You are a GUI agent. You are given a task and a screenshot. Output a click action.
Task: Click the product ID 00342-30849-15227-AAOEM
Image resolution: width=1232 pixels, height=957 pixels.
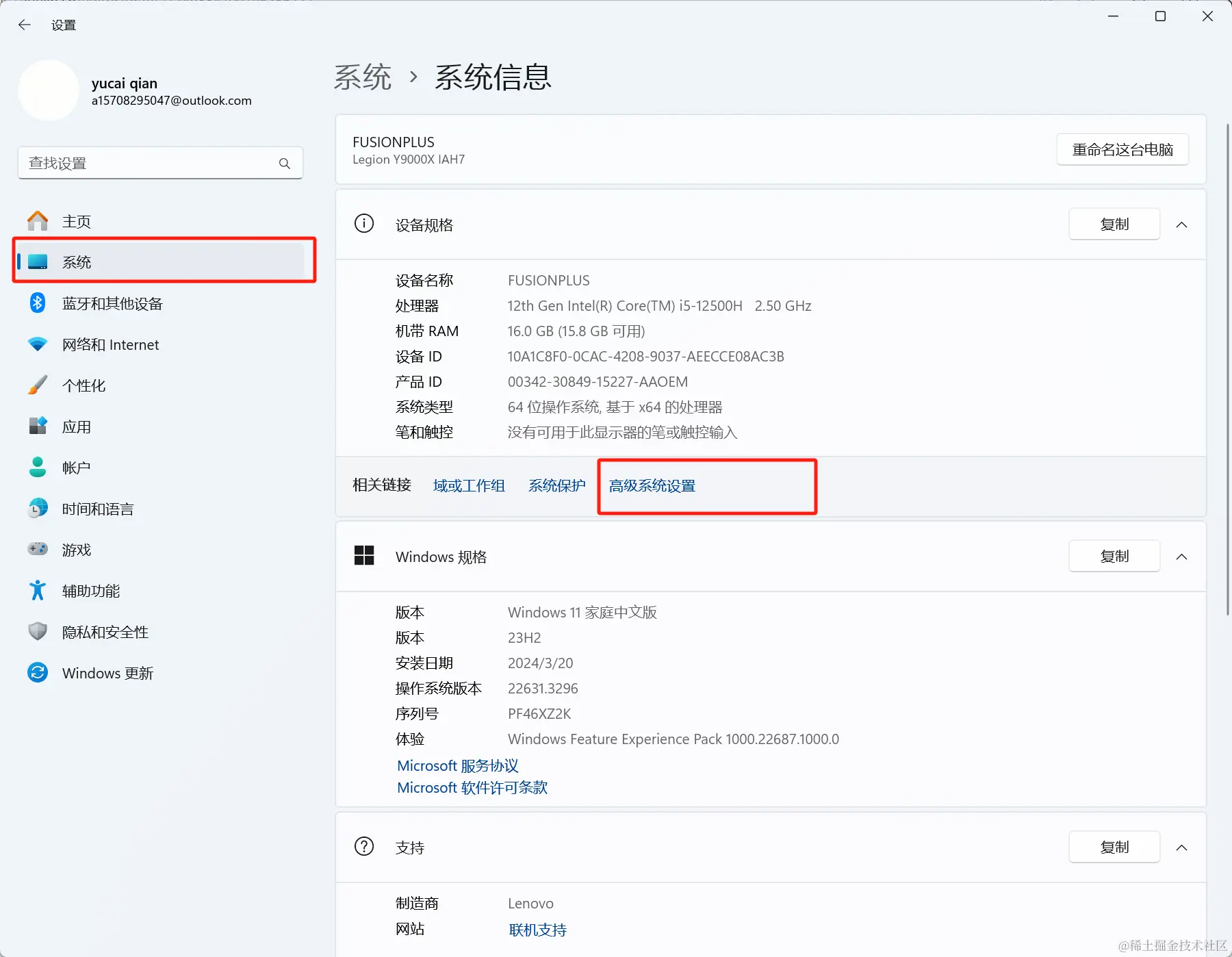pos(598,382)
